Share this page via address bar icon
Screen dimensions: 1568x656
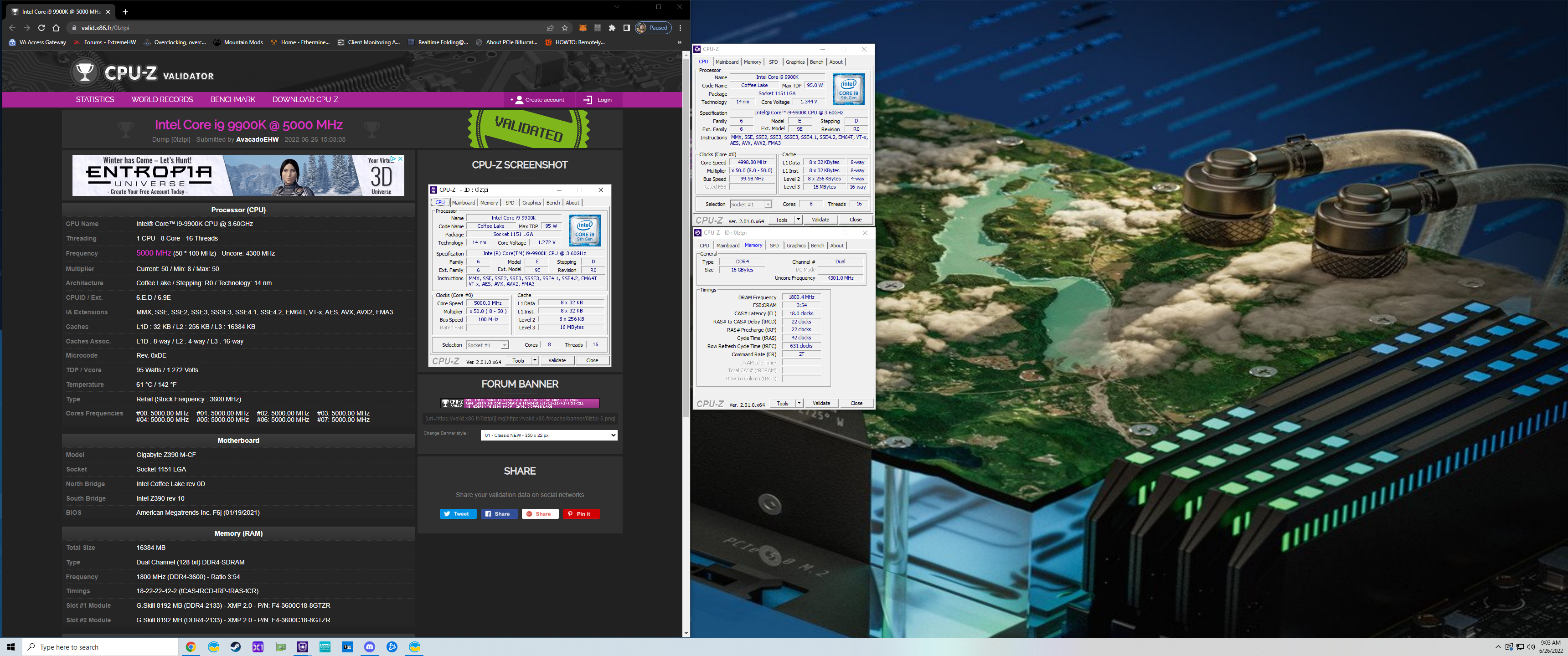(x=550, y=27)
